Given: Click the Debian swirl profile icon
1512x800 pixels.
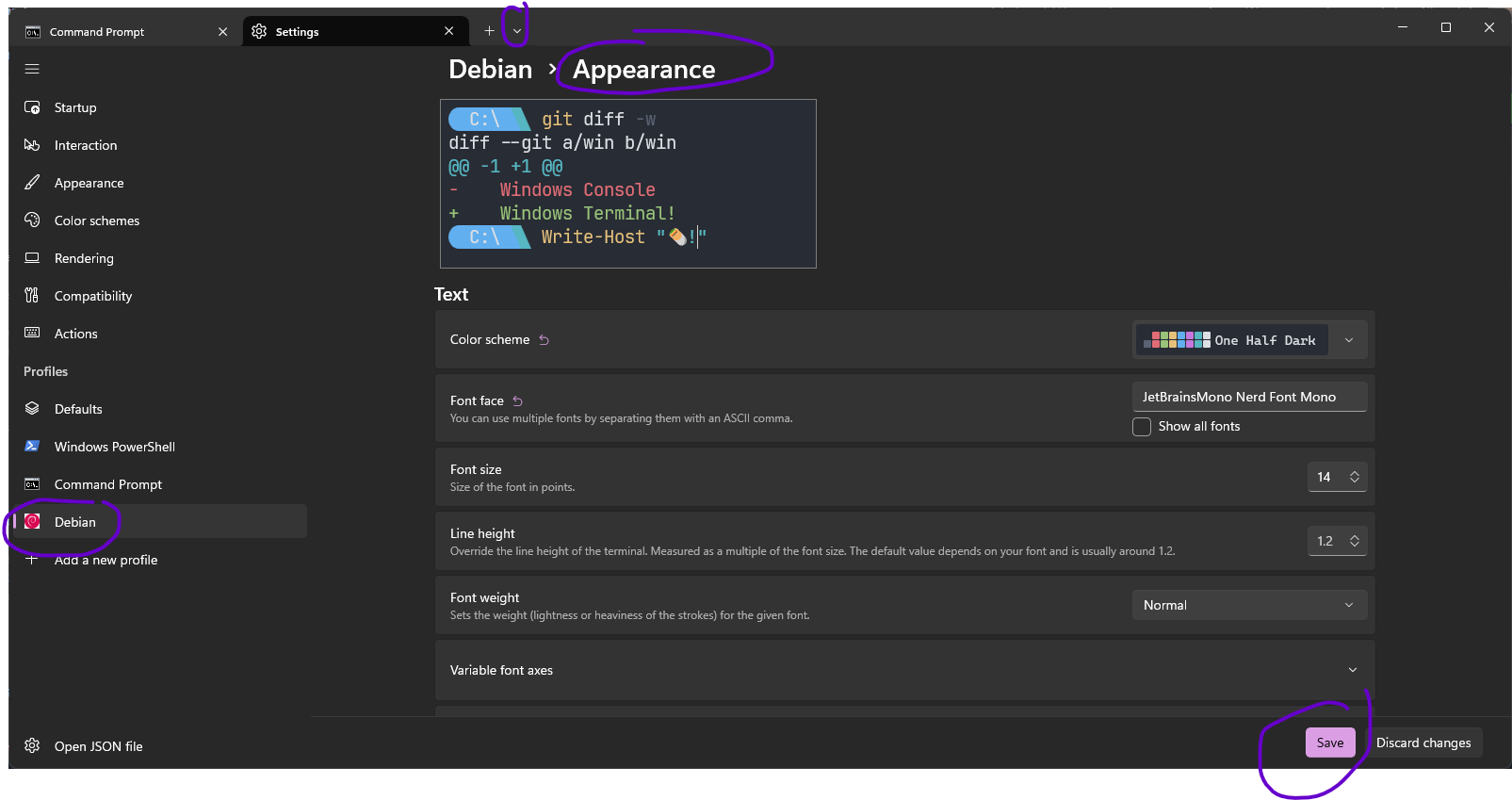Looking at the screenshot, I should [32, 522].
